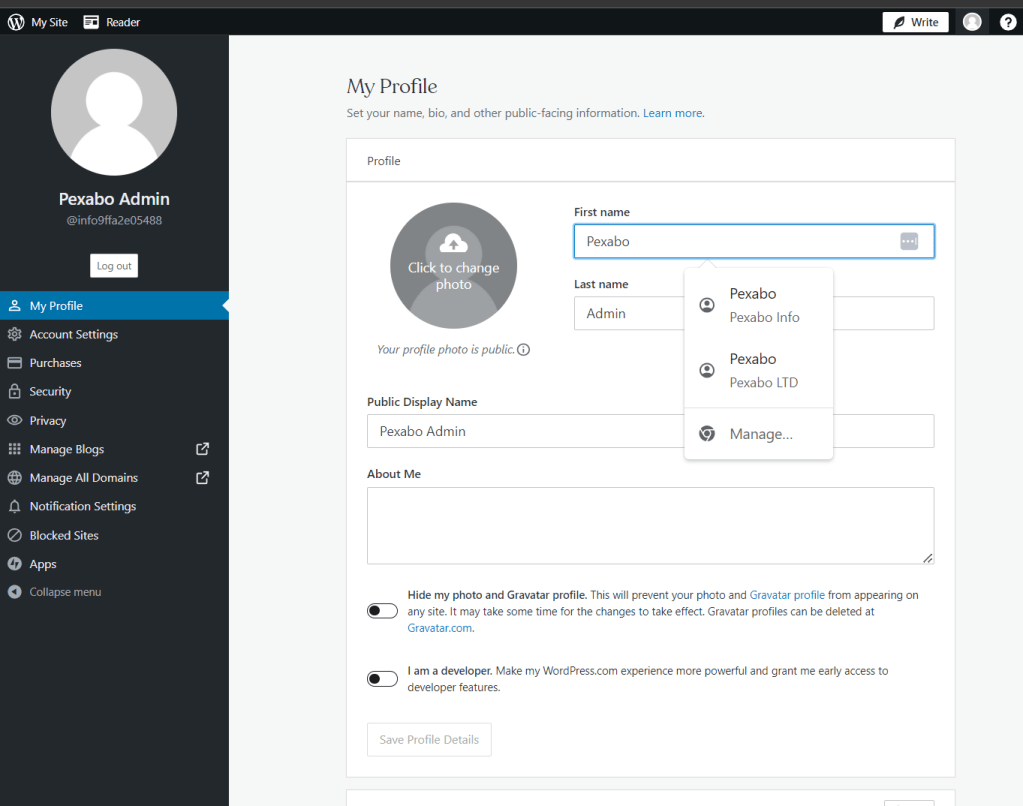Open Manage... in autofill popup
Viewport: 1023px width, 806px height.
click(759, 434)
